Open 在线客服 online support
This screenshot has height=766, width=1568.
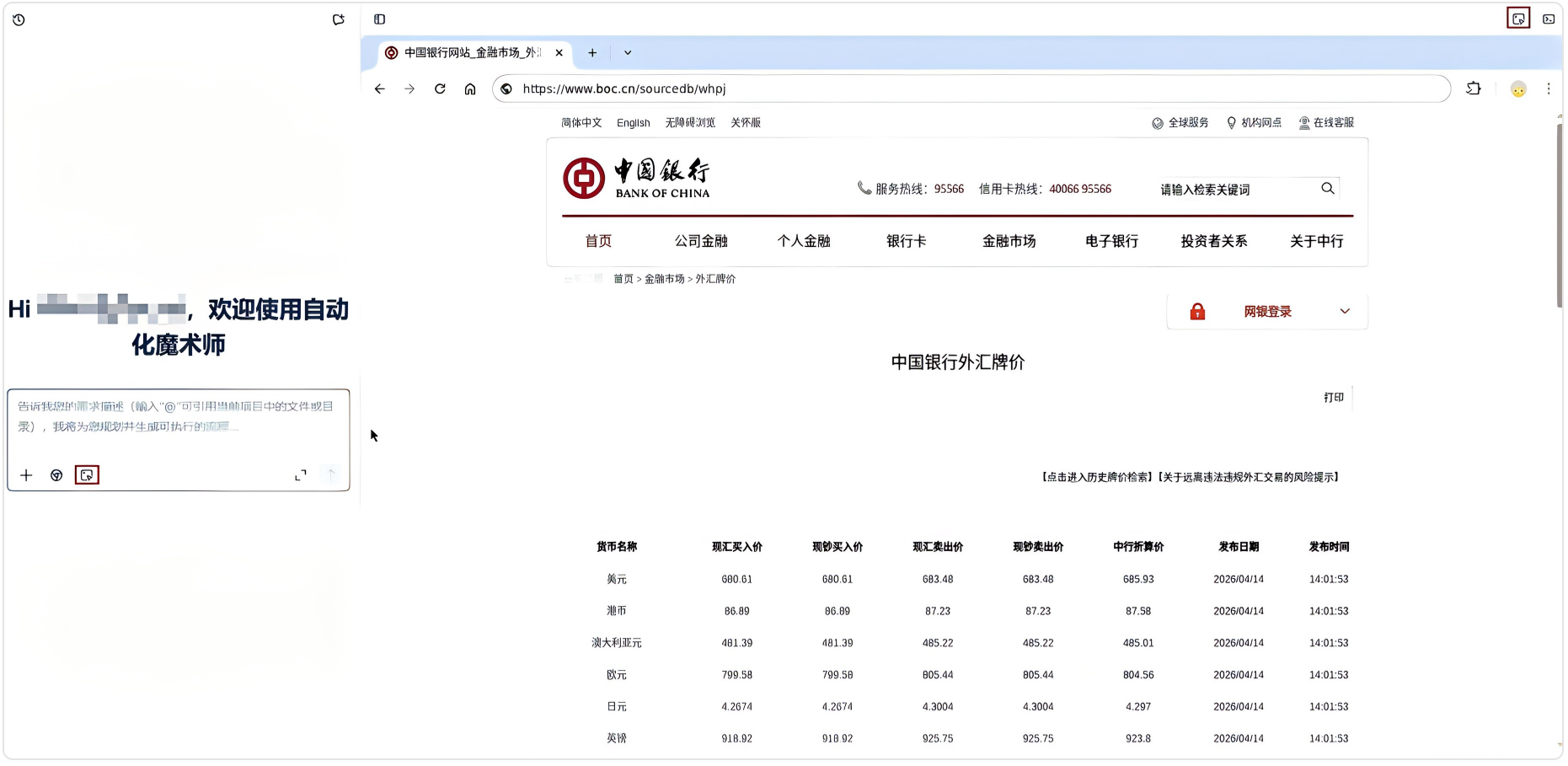click(x=1326, y=122)
